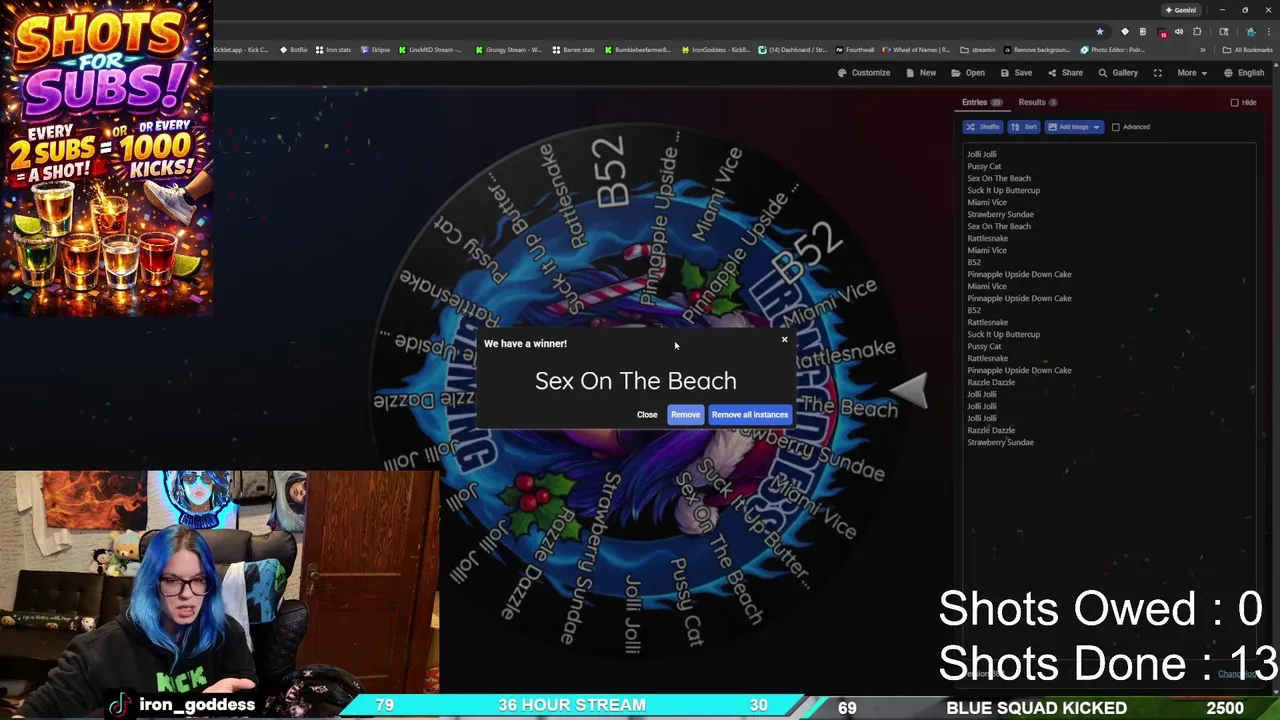
Task: Switch to the Entries tab
Action: click(x=982, y=102)
